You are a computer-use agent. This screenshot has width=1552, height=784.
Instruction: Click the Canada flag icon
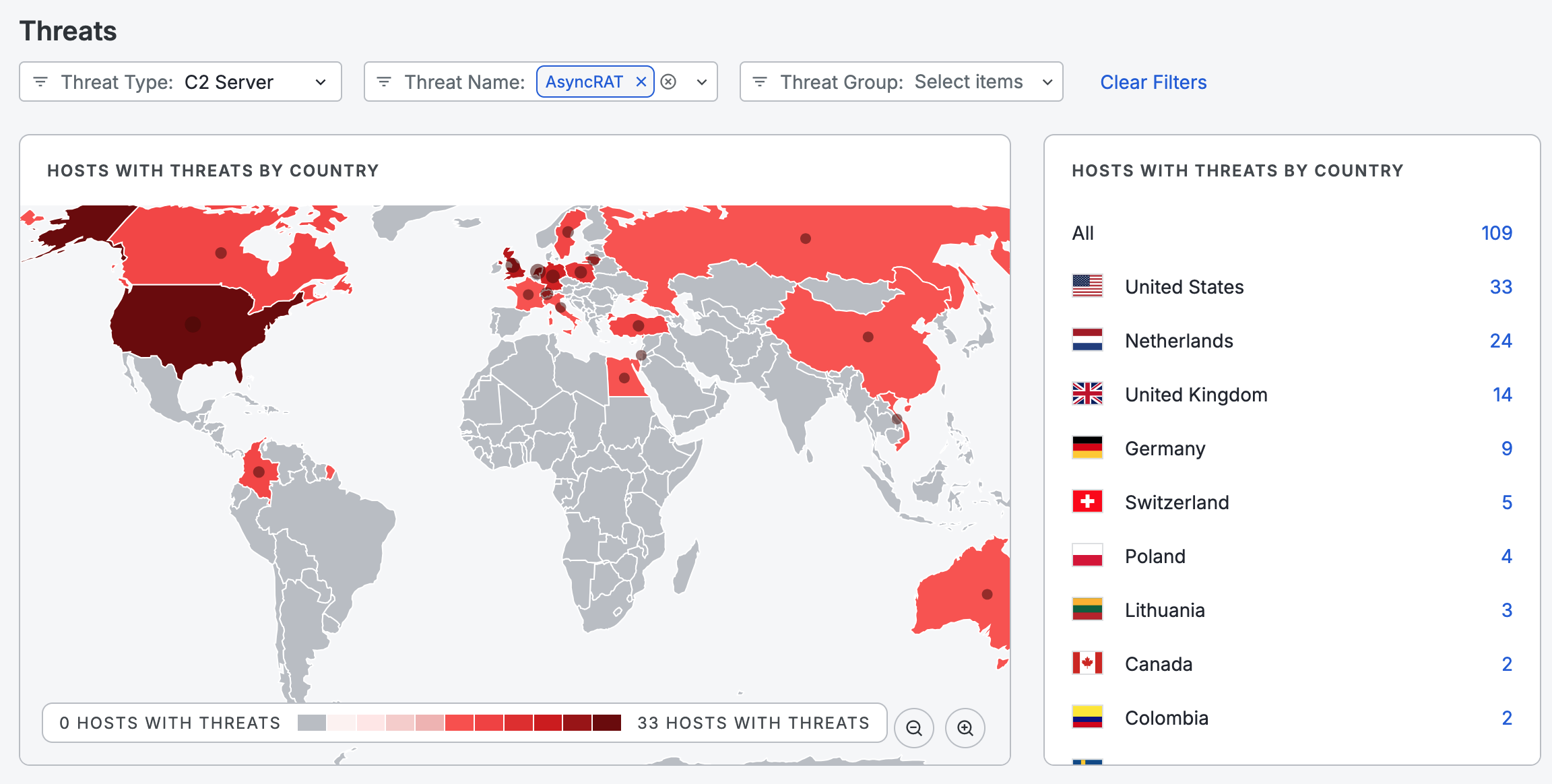pos(1087,663)
